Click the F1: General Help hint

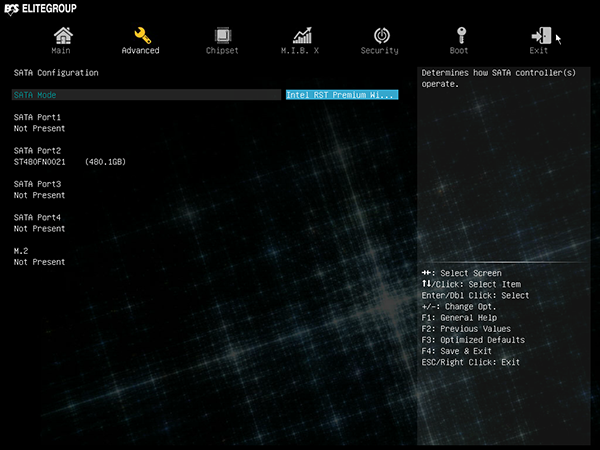point(459,318)
